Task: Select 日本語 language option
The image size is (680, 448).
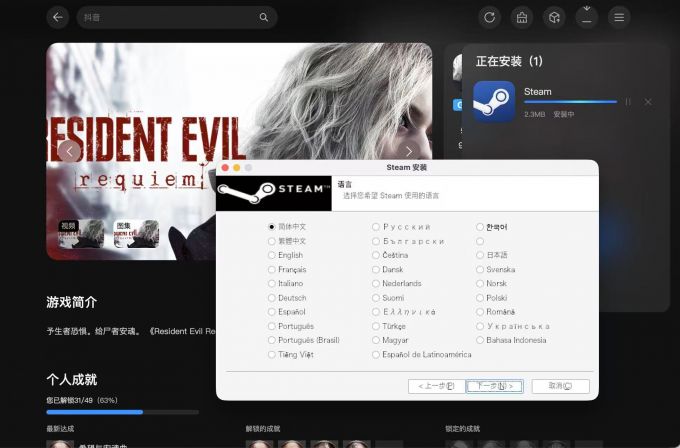Action: (x=492, y=255)
